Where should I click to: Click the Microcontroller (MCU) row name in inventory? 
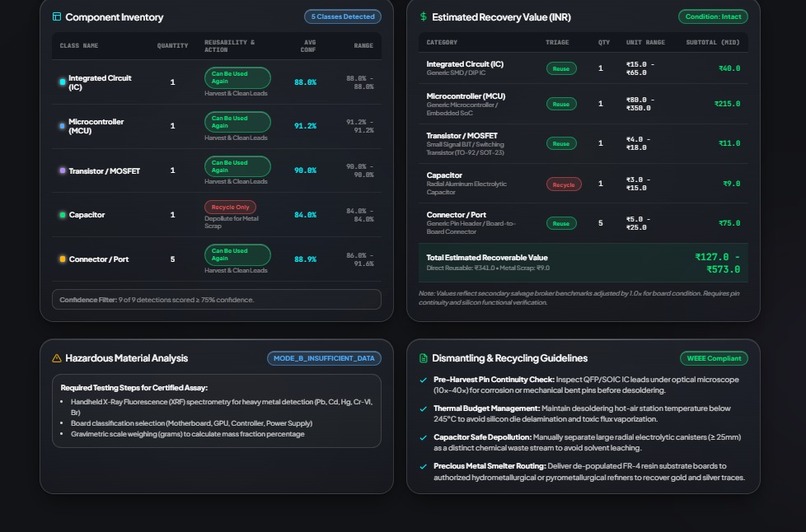96,126
